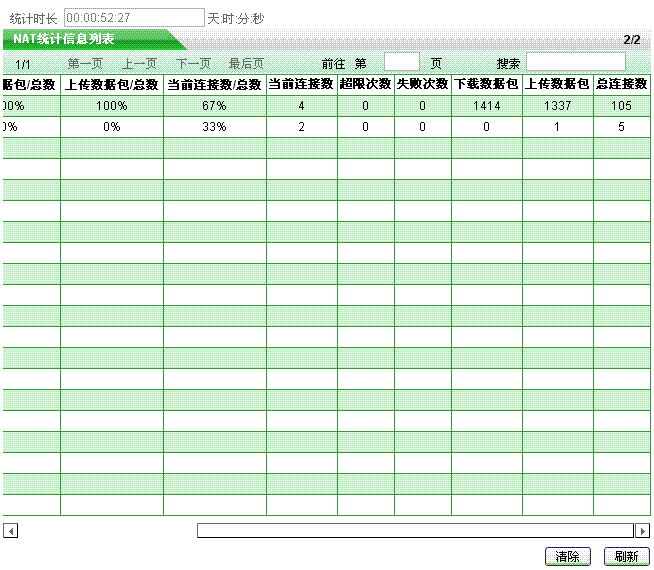Click the page number input field
This screenshot has width=654, height=570.
coord(402,63)
